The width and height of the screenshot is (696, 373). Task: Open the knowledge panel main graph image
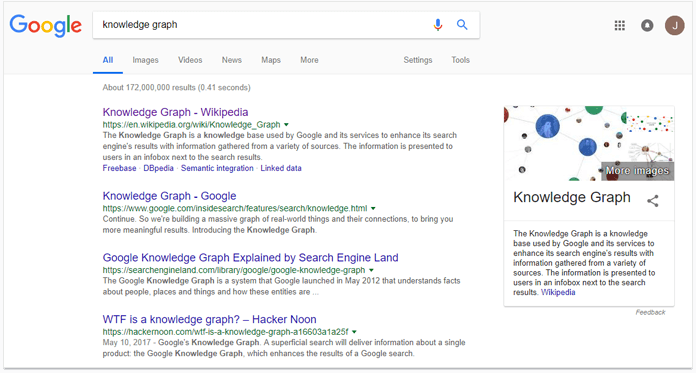(x=564, y=143)
